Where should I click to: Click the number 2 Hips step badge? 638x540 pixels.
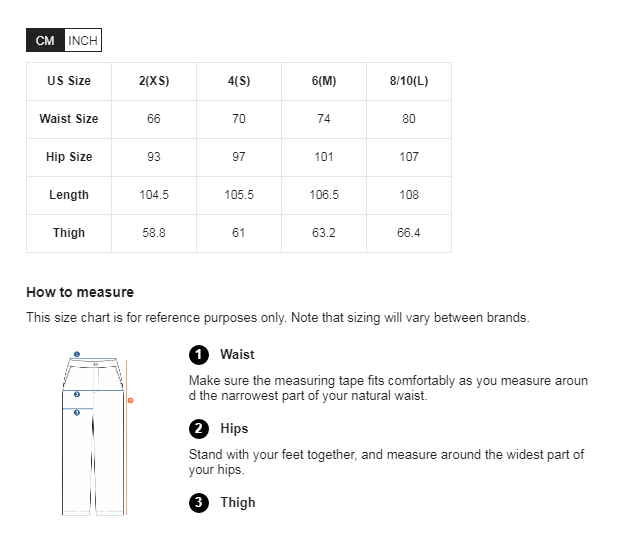click(x=199, y=429)
